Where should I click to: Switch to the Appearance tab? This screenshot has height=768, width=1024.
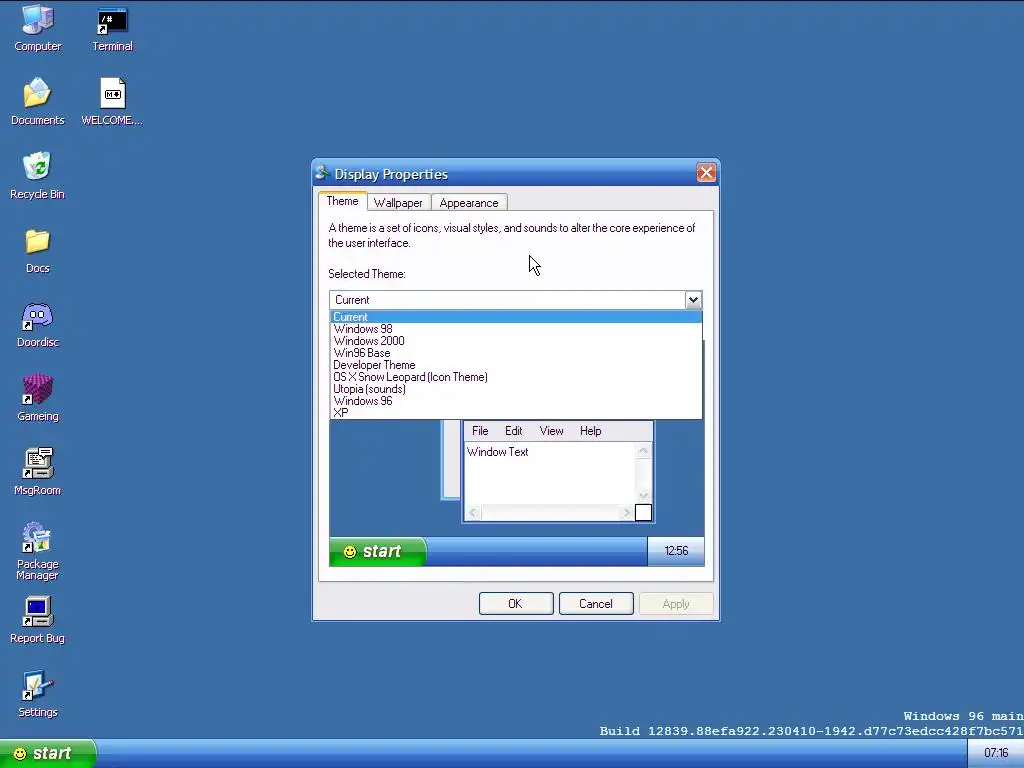point(469,202)
